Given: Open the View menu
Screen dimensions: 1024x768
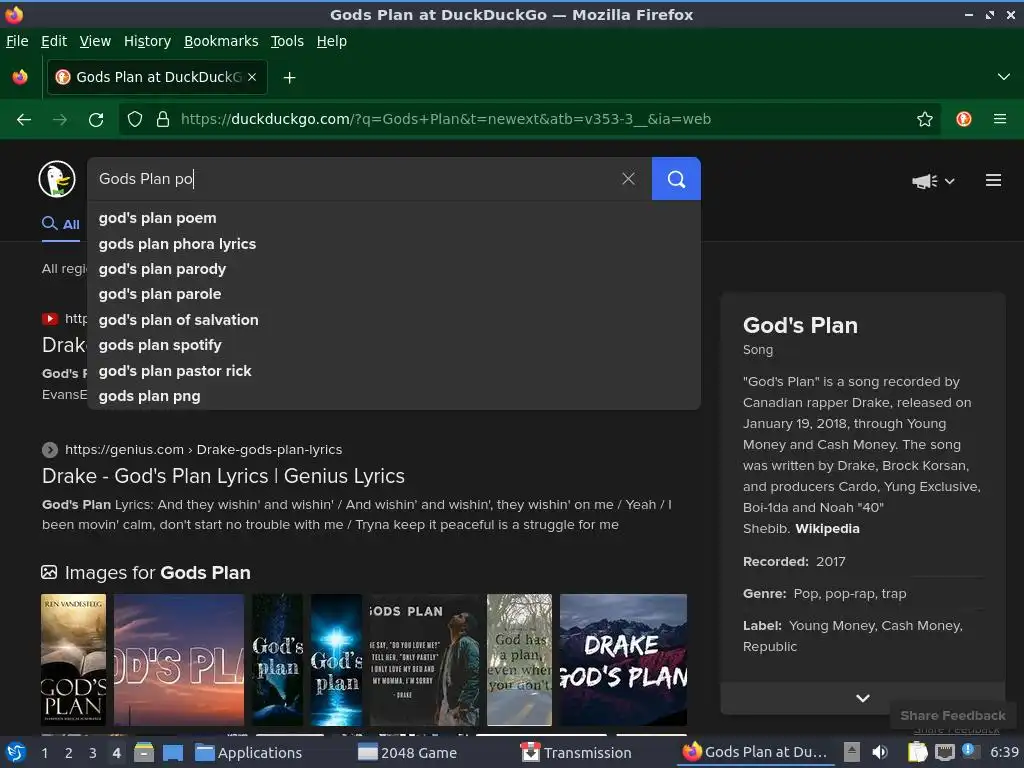Looking at the screenshot, I should [95, 41].
